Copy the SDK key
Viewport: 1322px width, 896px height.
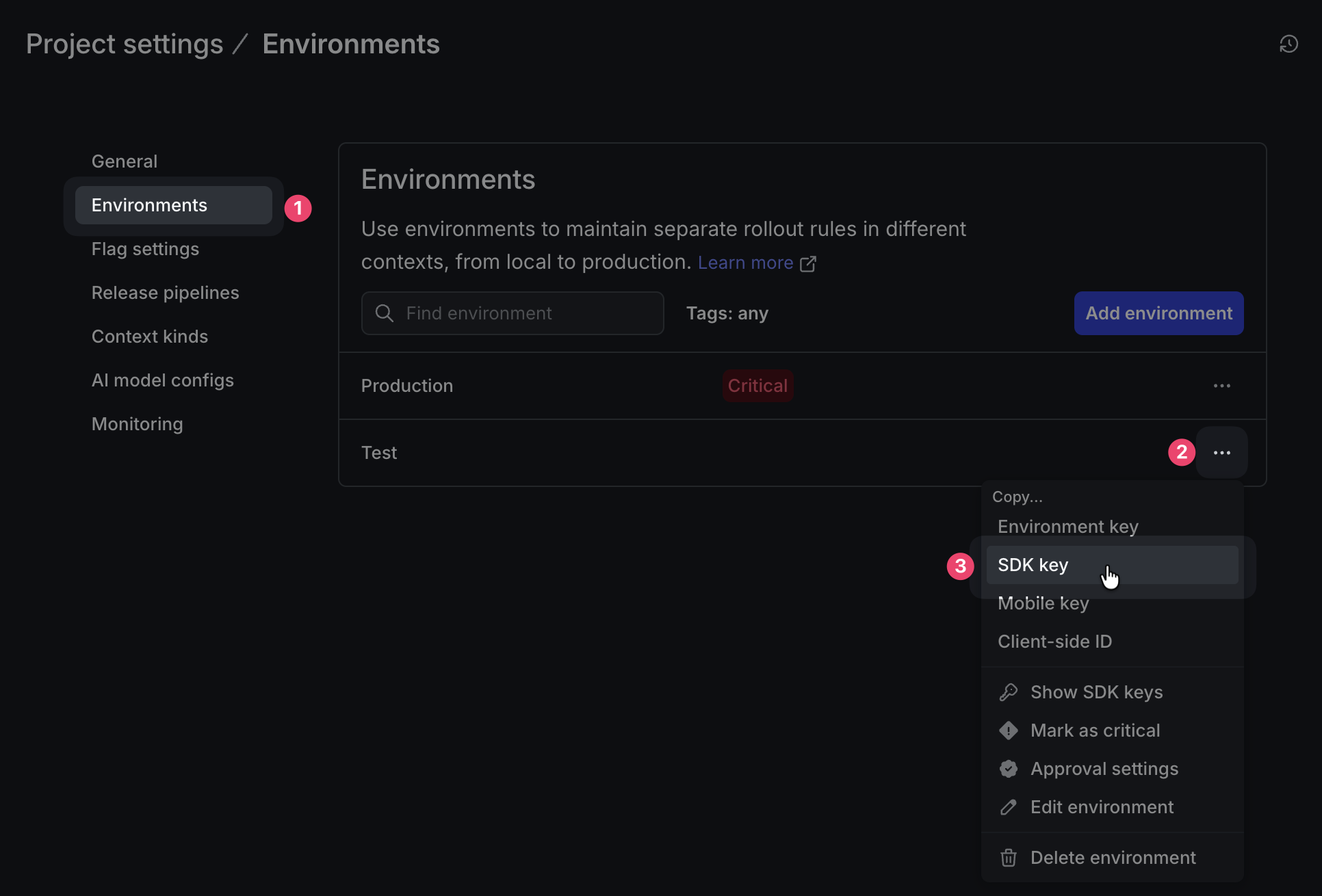pyautogui.click(x=1033, y=565)
